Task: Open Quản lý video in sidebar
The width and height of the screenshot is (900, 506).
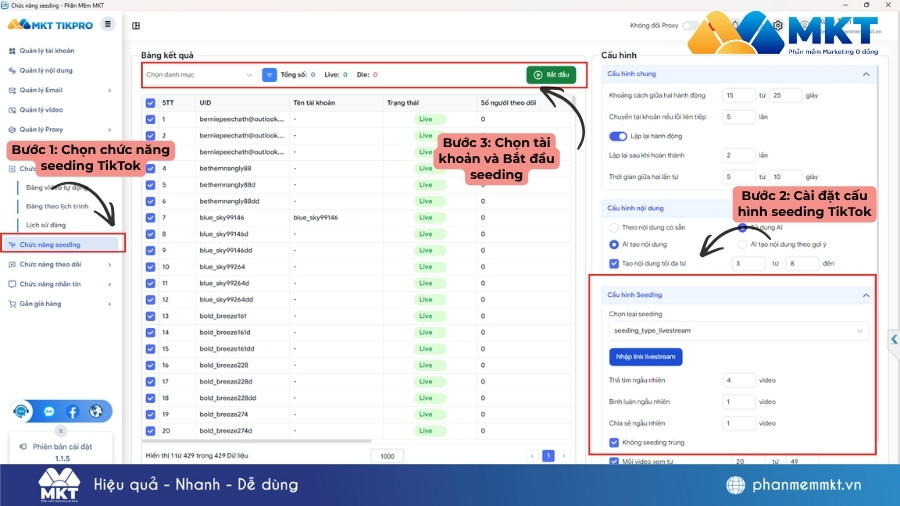Action: pyautogui.click(x=41, y=110)
